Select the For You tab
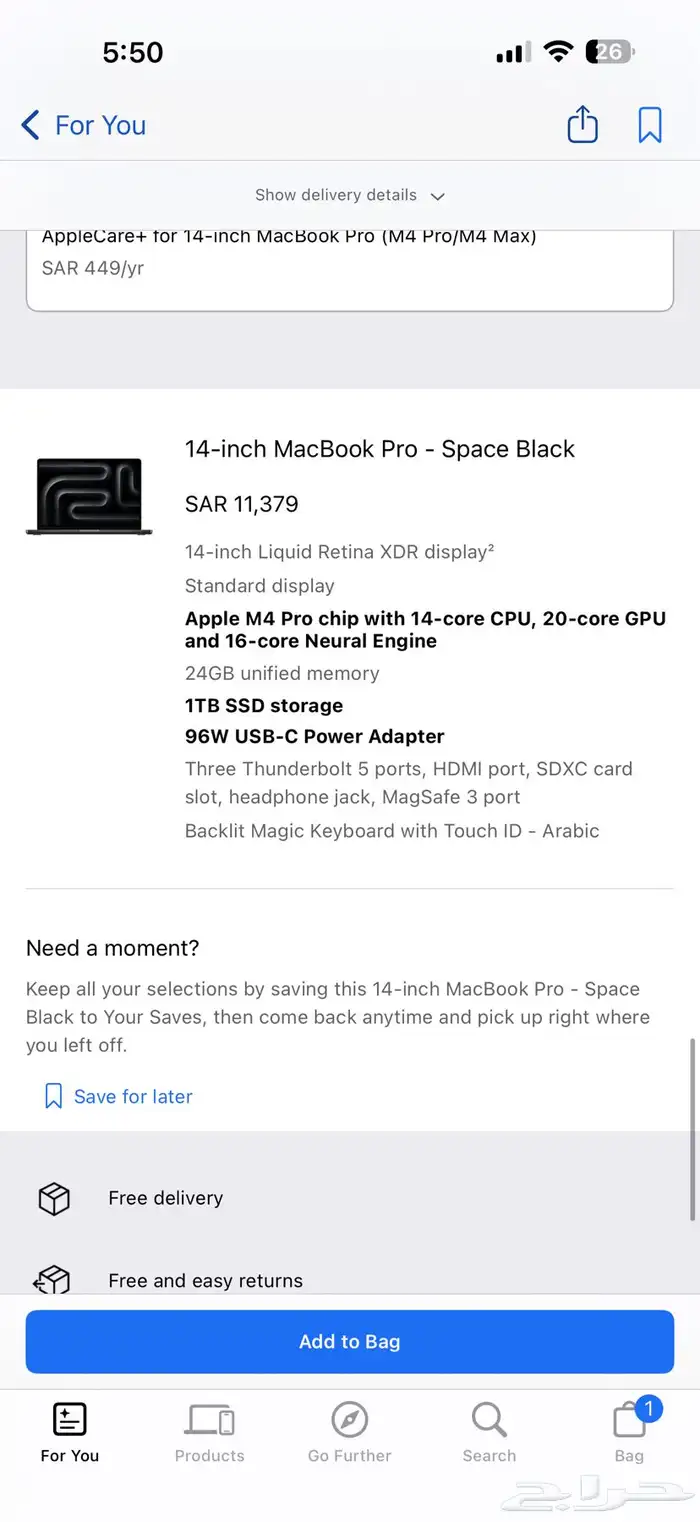Screen dimensions: 700x1522 click(x=70, y=1431)
